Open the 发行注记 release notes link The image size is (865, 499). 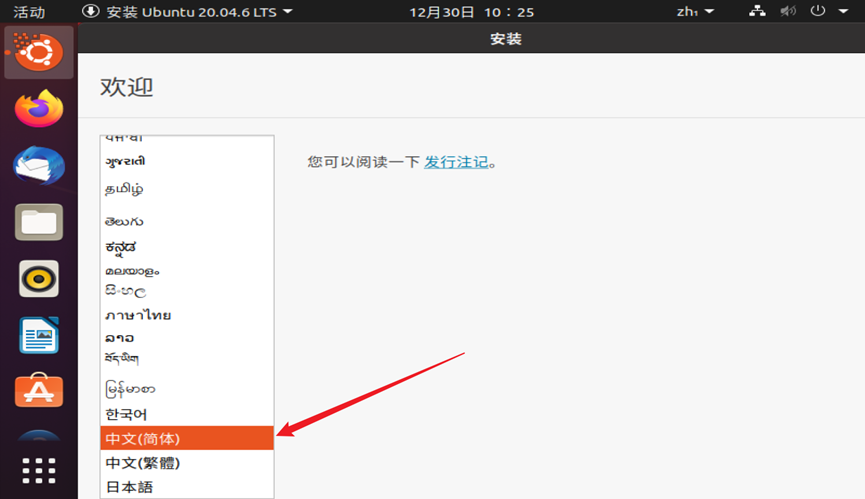click(x=456, y=162)
